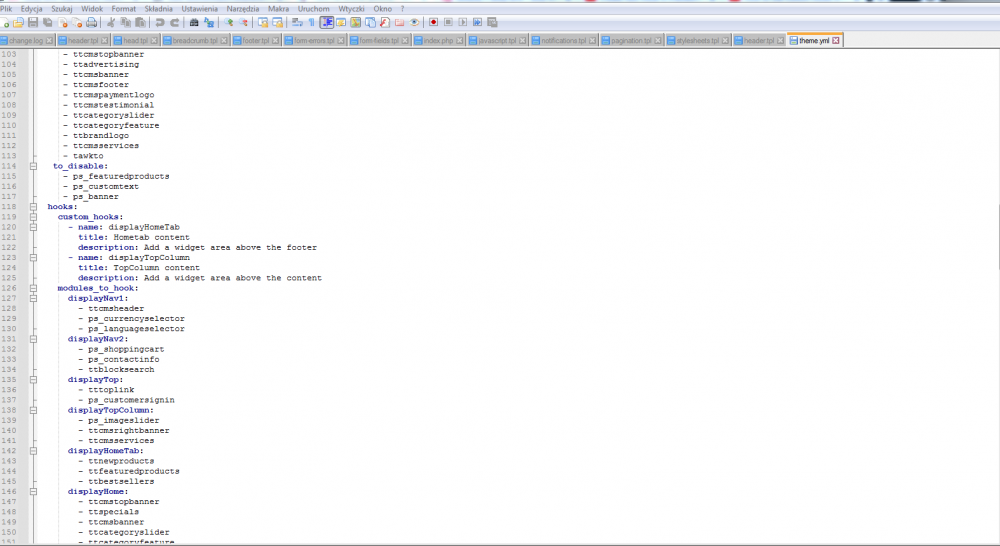Create a new document with the New icon
The width and height of the screenshot is (1000, 546).
(x=4, y=22)
